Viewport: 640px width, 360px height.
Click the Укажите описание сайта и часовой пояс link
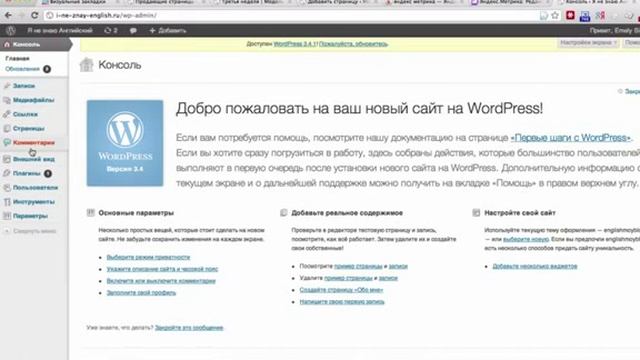[162, 269]
